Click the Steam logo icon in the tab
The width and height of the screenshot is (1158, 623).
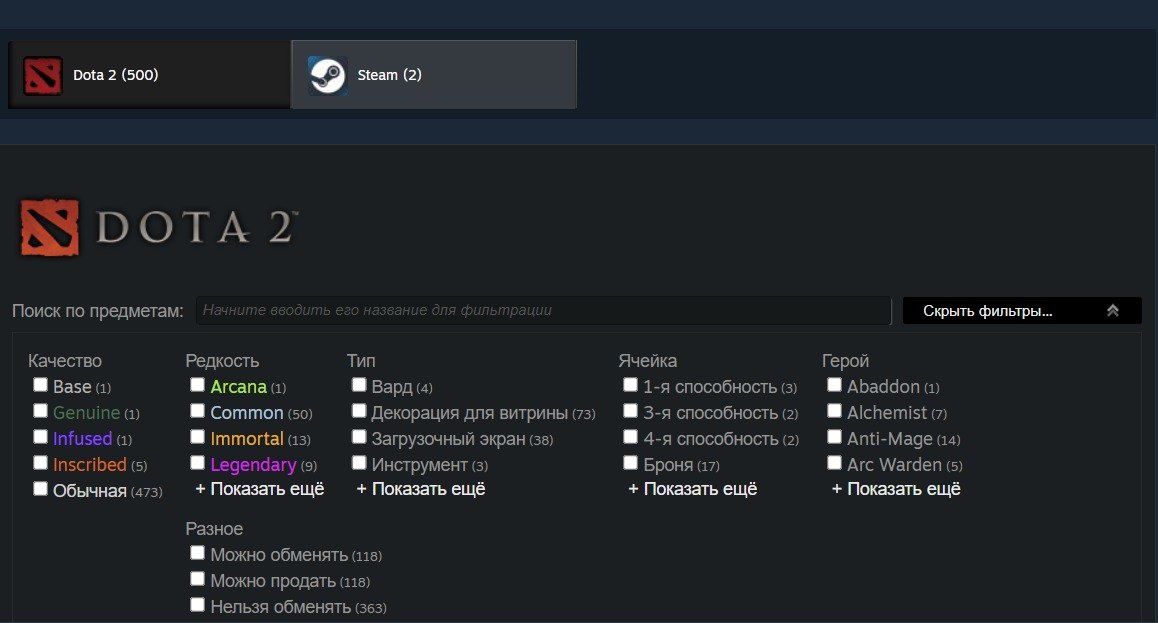point(327,75)
